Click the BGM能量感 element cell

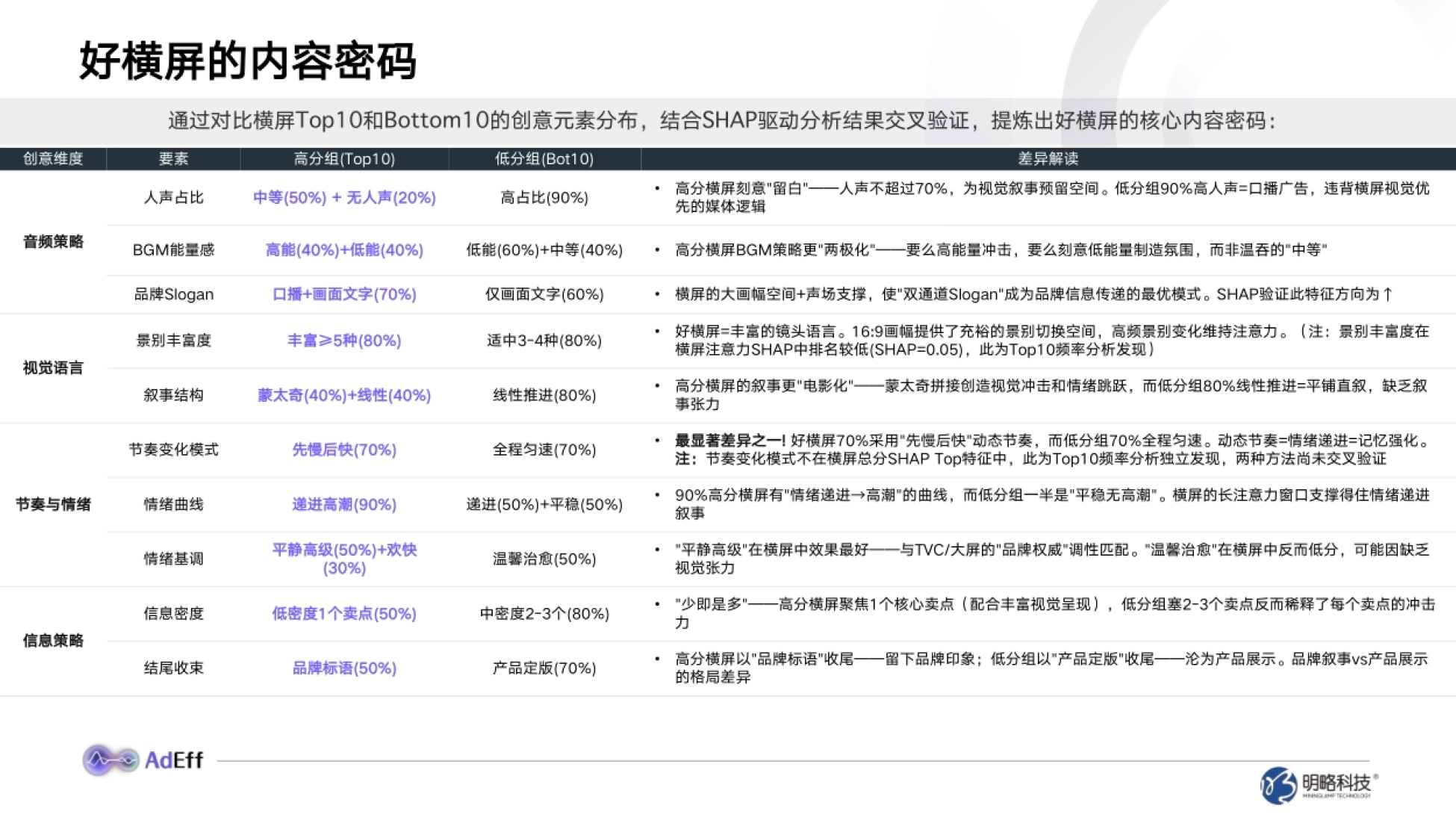point(173,249)
